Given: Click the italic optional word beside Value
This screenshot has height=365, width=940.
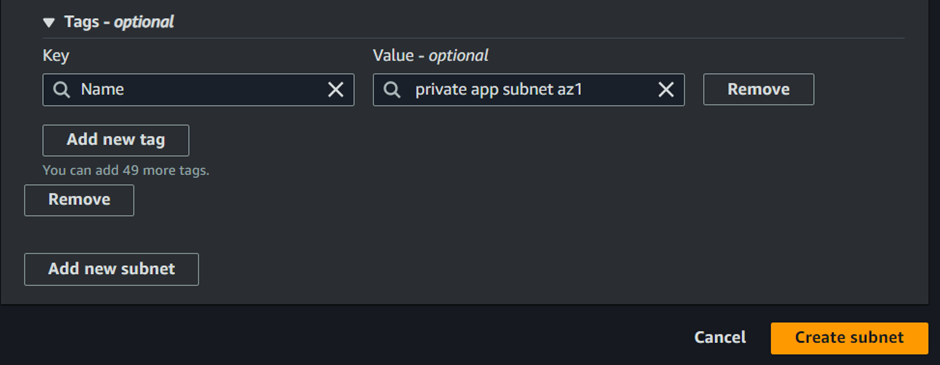Looking at the screenshot, I should (458, 56).
